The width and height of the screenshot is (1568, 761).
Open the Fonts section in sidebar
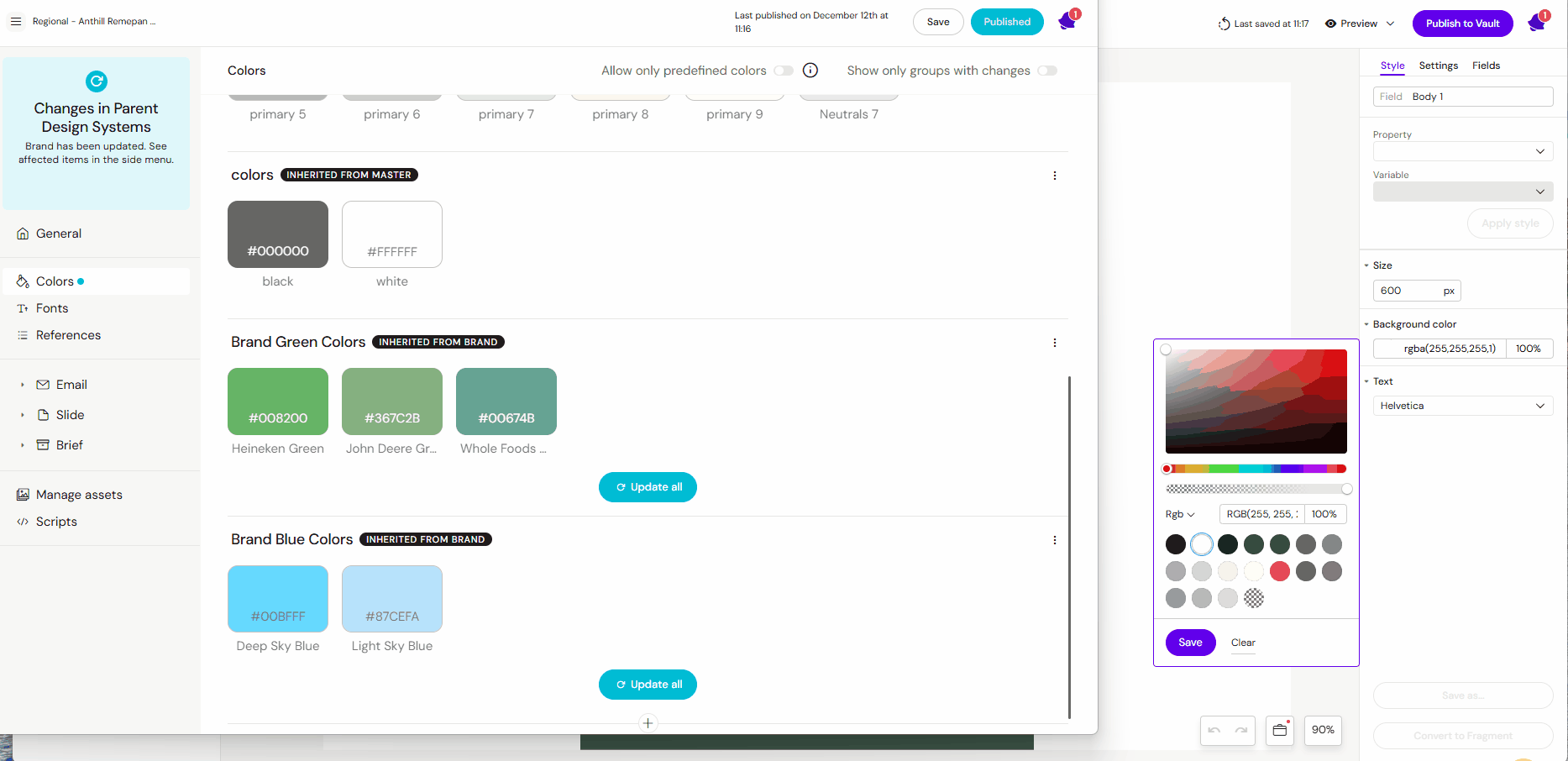coord(52,308)
